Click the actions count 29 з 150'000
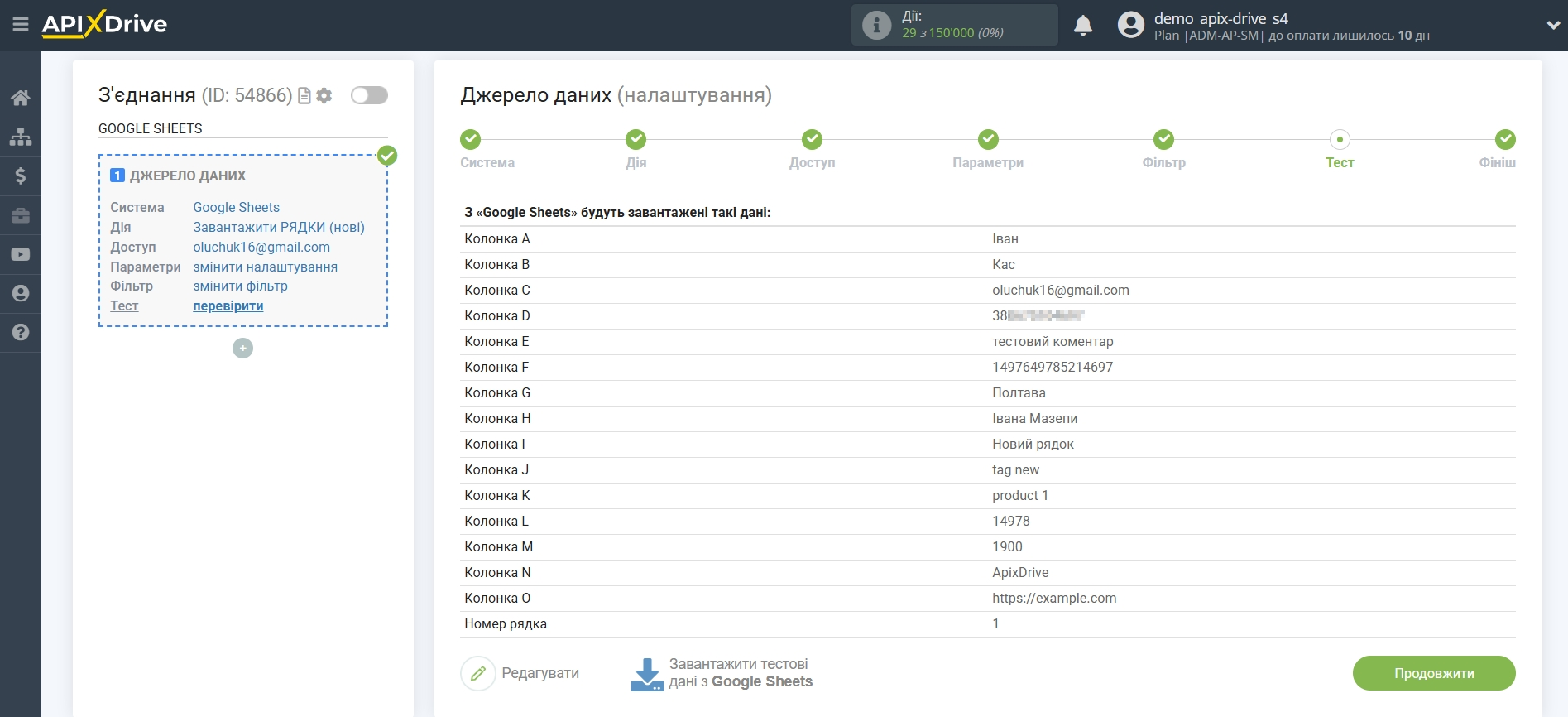The height and width of the screenshot is (717, 1568). [x=952, y=33]
